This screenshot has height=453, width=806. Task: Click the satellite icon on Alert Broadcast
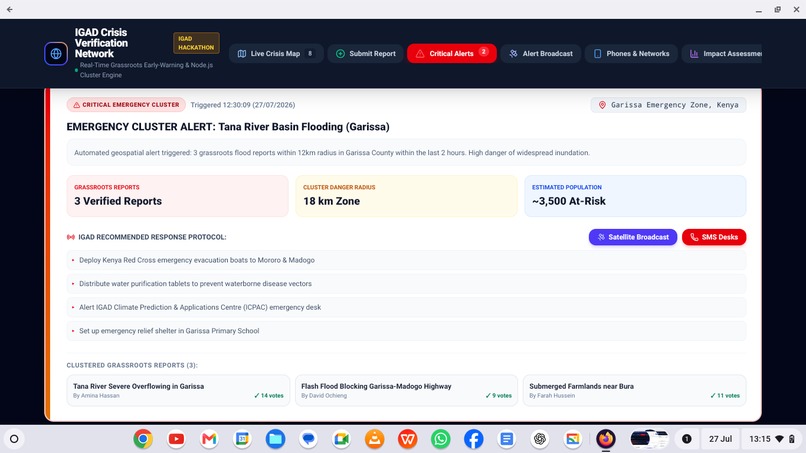point(513,53)
